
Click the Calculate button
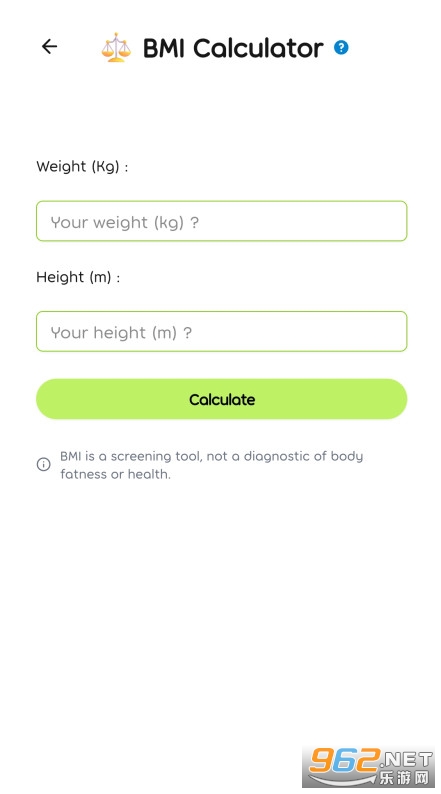pos(221,399)
